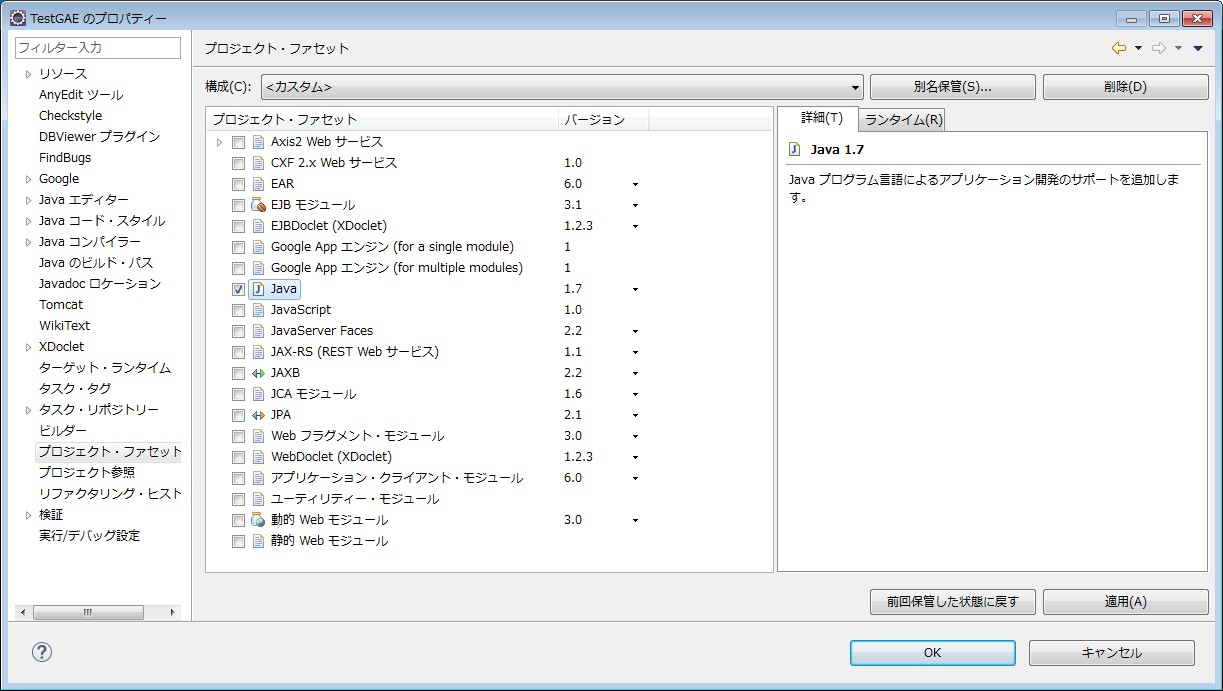
Task: Click the 削除(D) button
Action: click(1126, 87)
